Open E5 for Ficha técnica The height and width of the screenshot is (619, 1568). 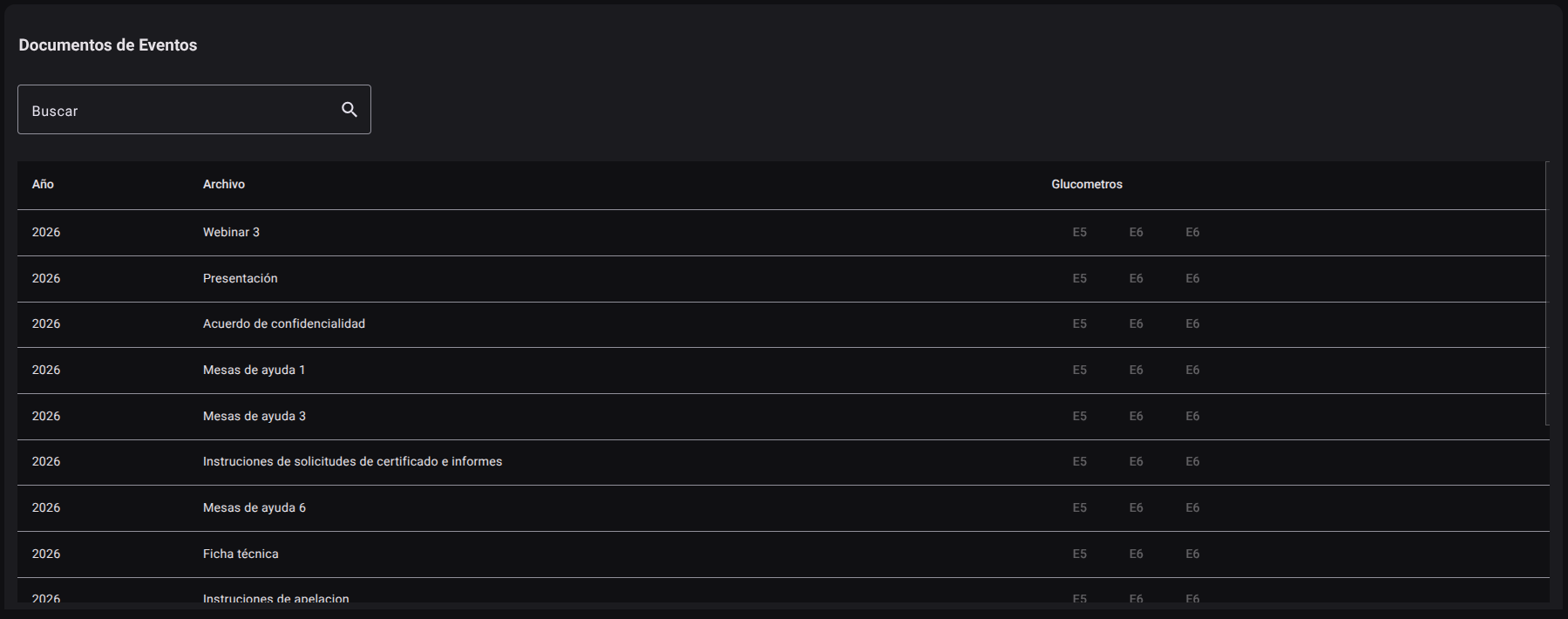1080,554
